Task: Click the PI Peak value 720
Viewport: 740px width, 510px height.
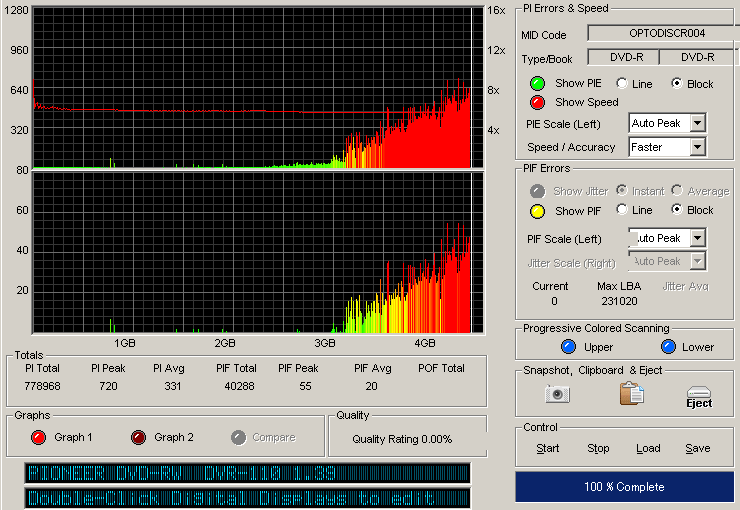Action: coord(108,386)
